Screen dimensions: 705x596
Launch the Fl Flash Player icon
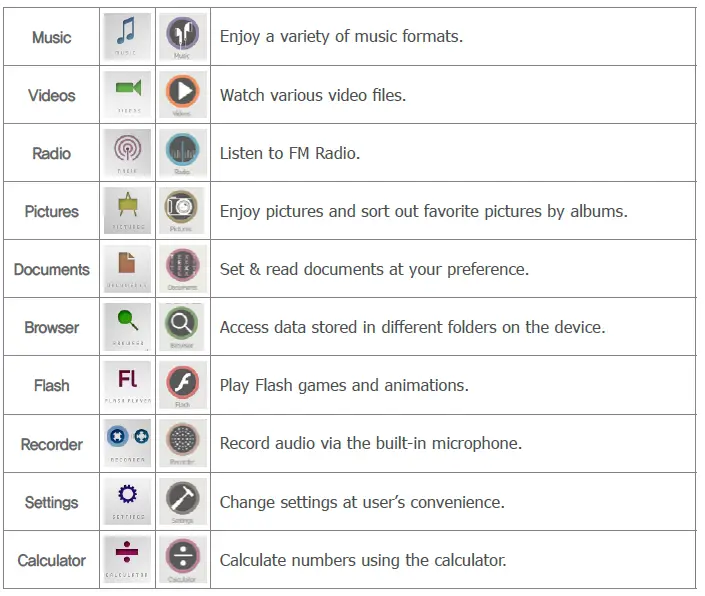coord(127,385)
